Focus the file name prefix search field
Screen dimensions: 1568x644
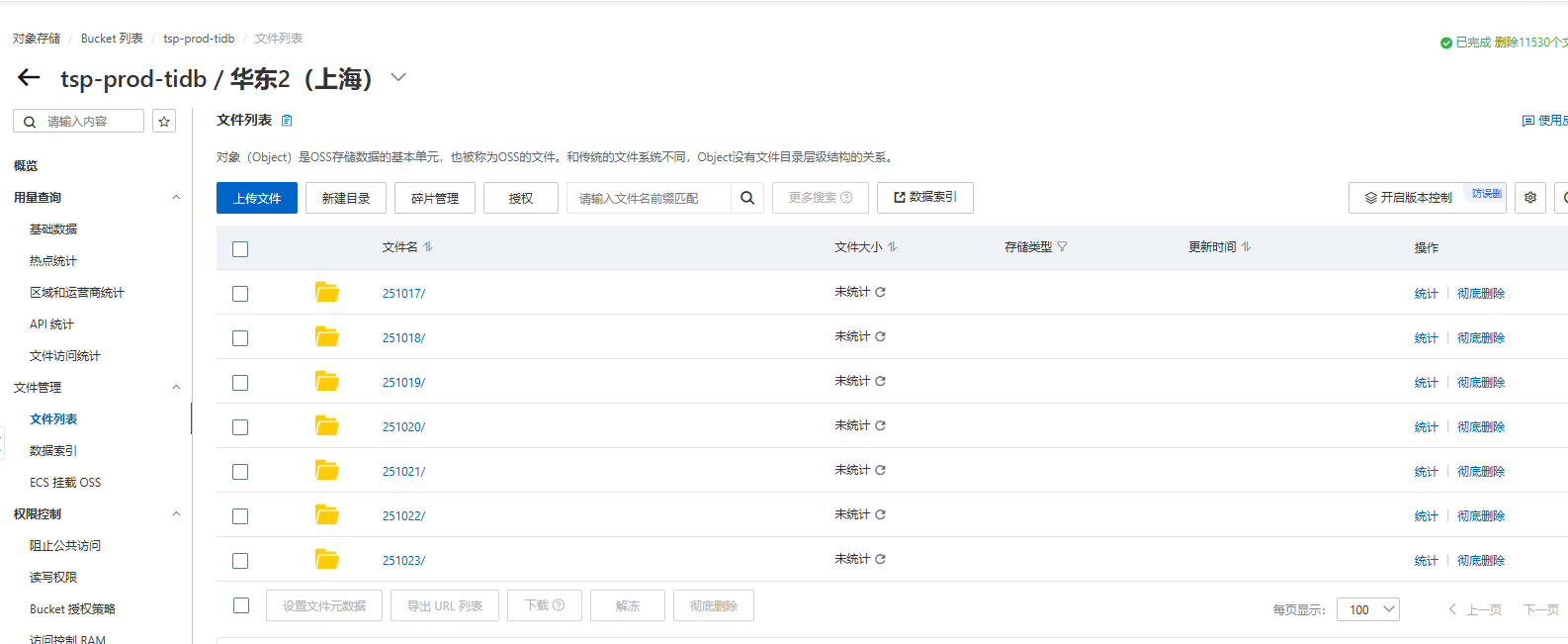[649, 198]
